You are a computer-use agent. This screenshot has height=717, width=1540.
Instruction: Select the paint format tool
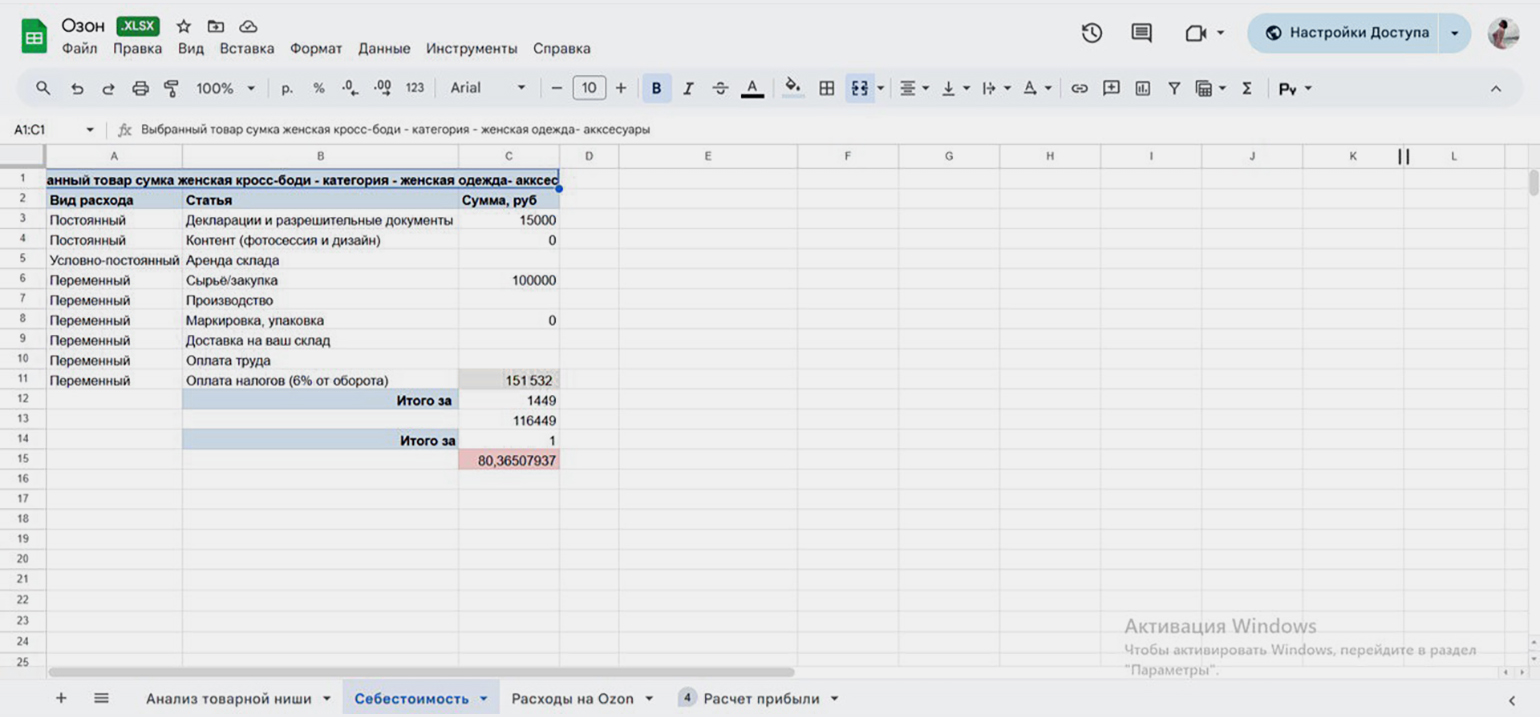[x=170, y=89]
